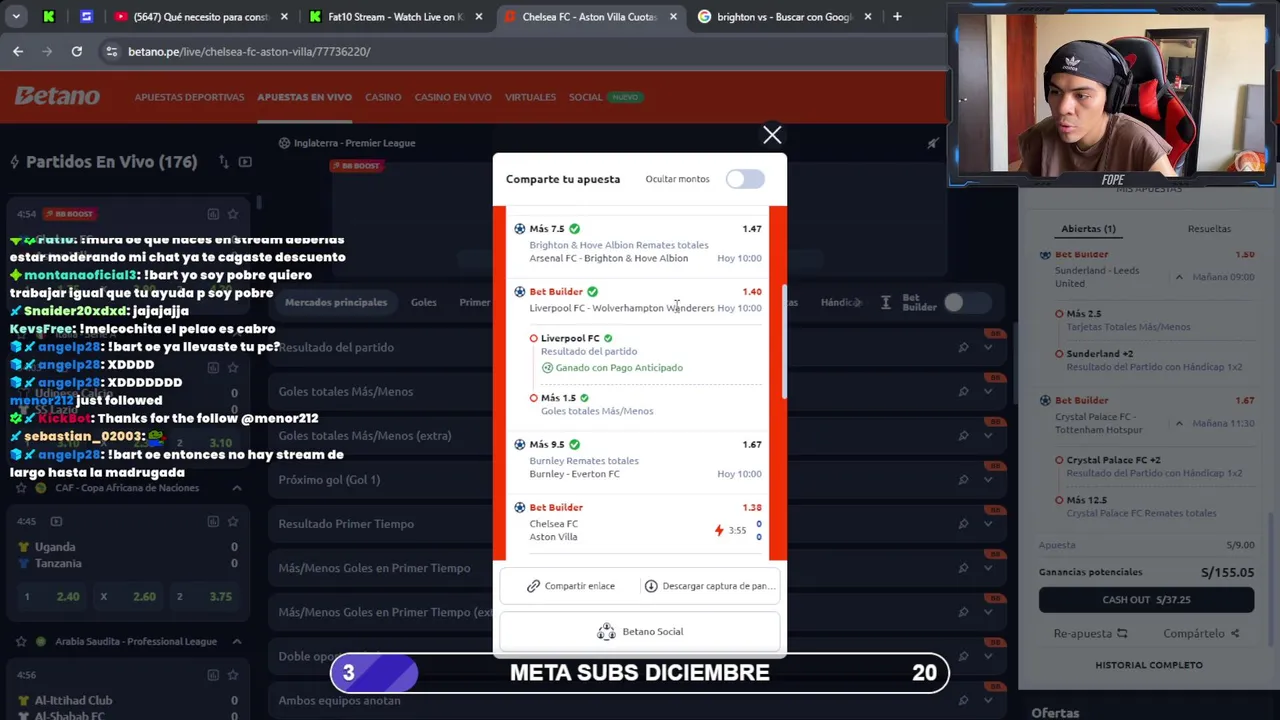Expand the Próximo gol (Gol 1) market chevron
This screenshot has width=1280, height=720.
click(988, 480)
